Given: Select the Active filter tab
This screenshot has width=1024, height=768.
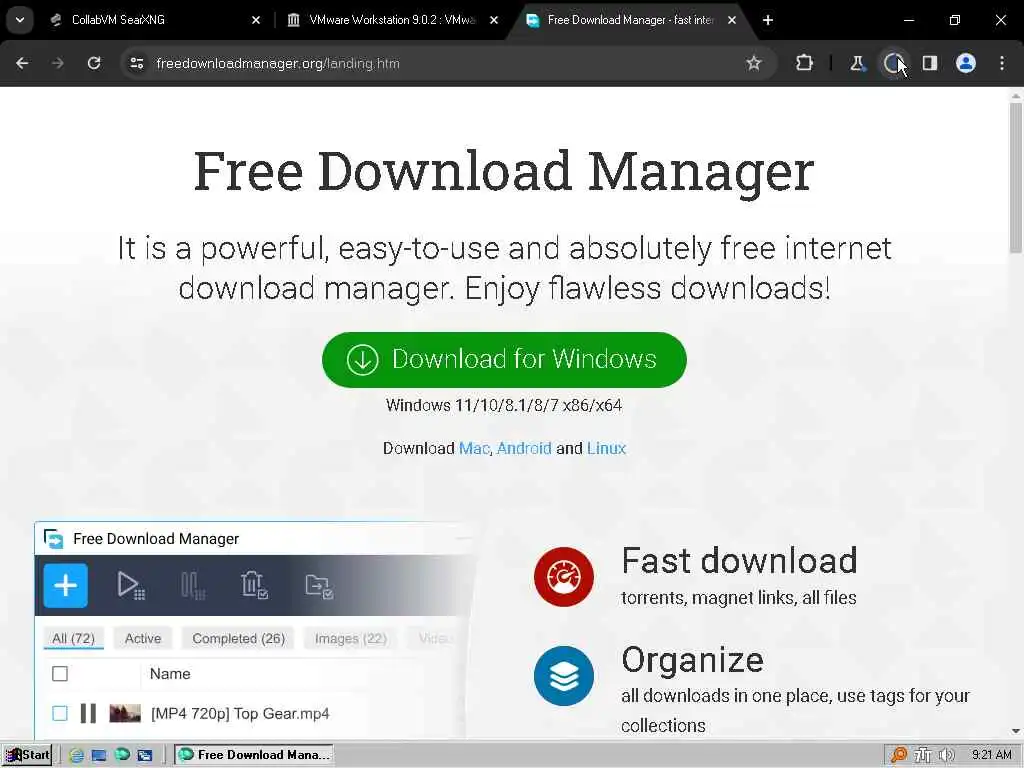Looking at the screenshot, I should 143,638.
